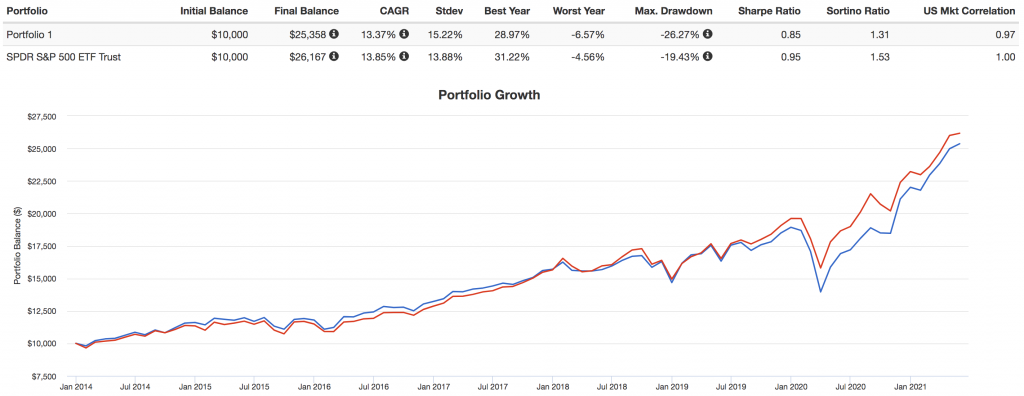Viewport: 1024px width, 396px height.
Task: Click info icon next to -26.27% drawdown
Action: [x=708, y=33]
